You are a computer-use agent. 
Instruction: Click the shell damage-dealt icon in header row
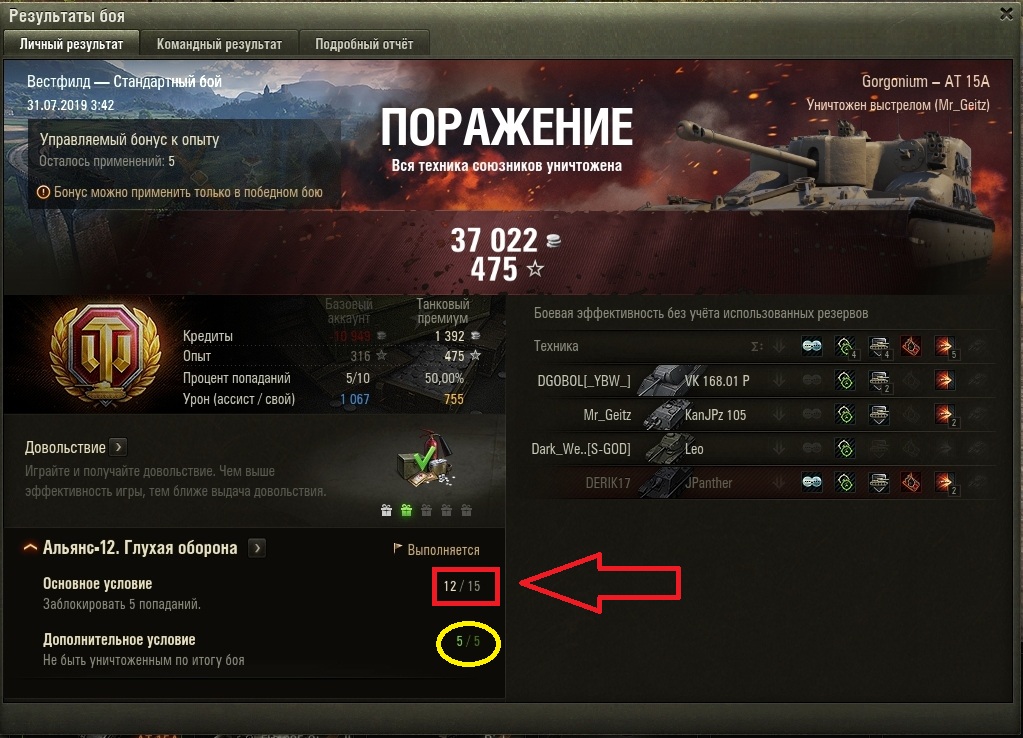point(945,346)
